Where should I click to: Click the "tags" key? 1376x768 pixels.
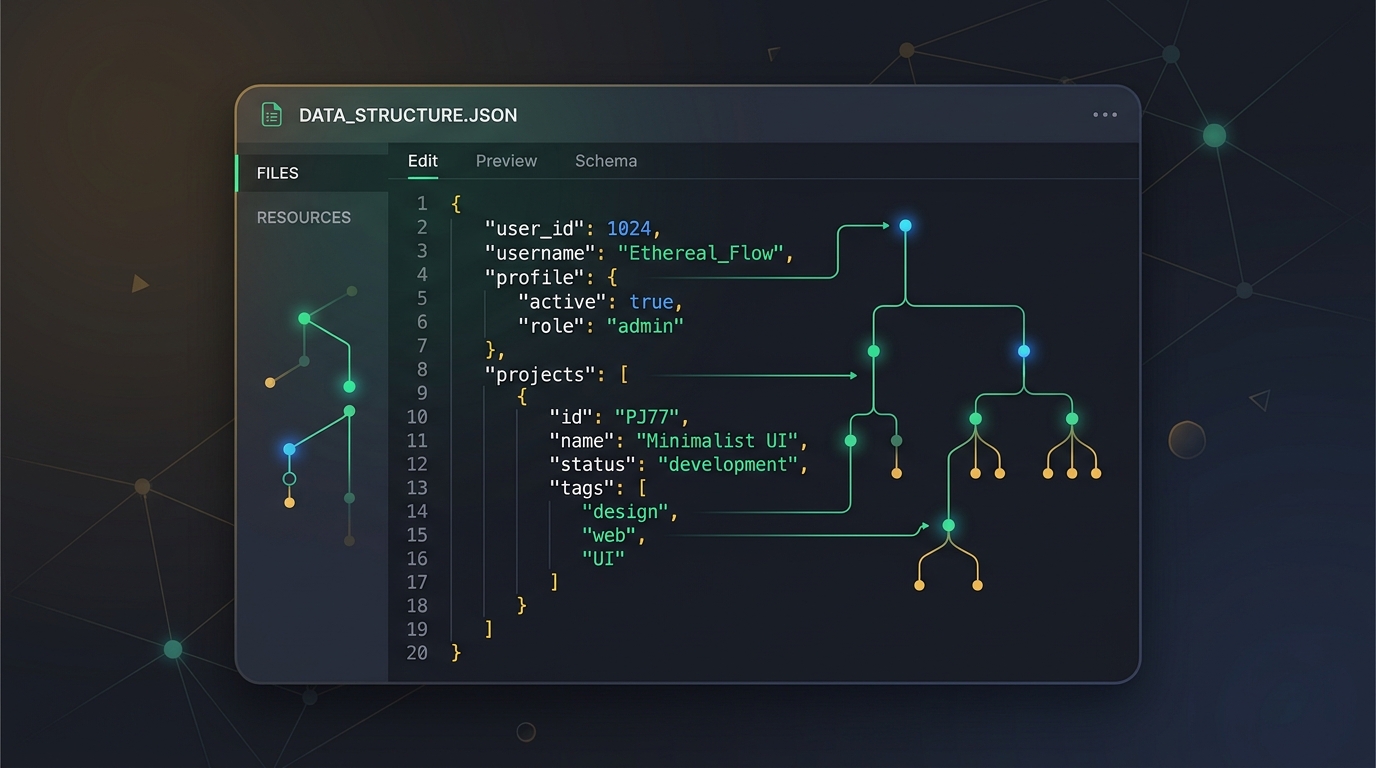pos(584,488)
